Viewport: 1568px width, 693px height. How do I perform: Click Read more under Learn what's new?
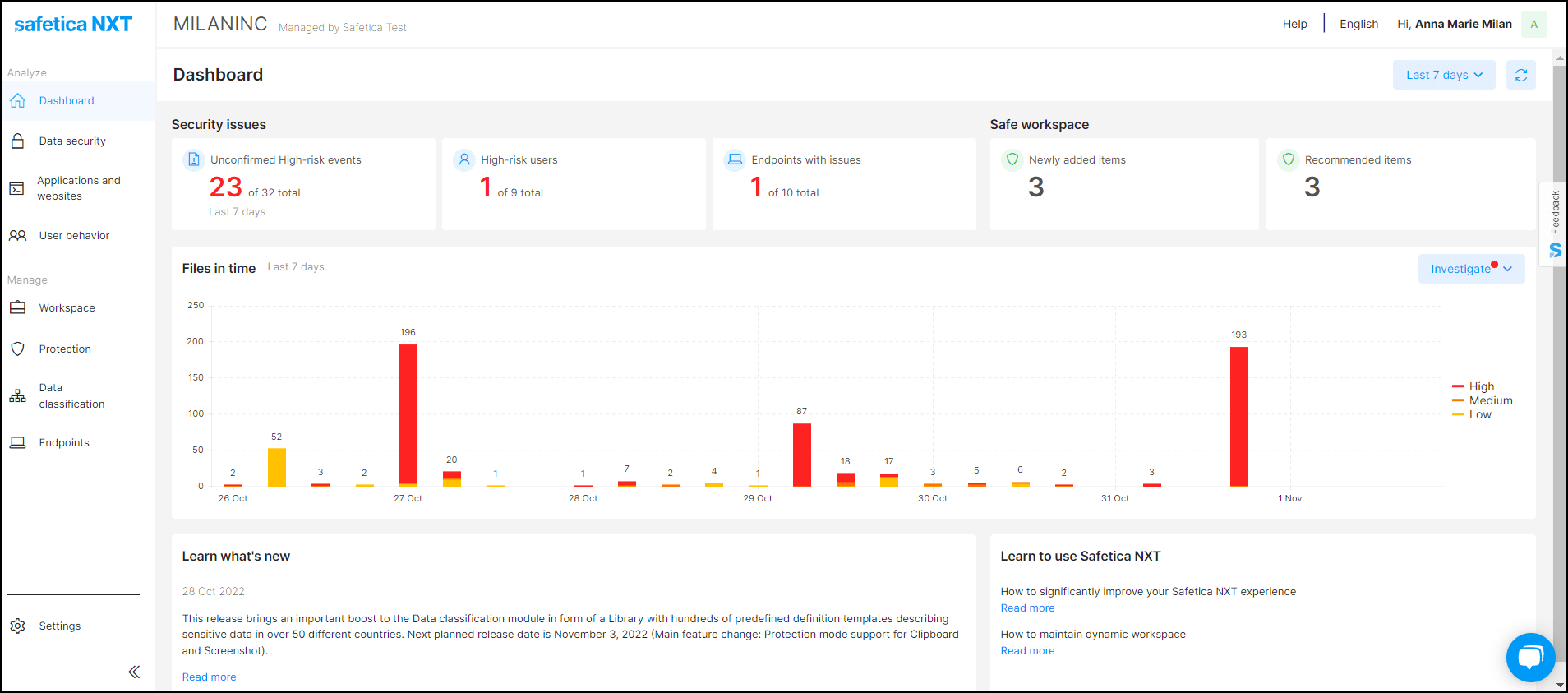(209, 677)
